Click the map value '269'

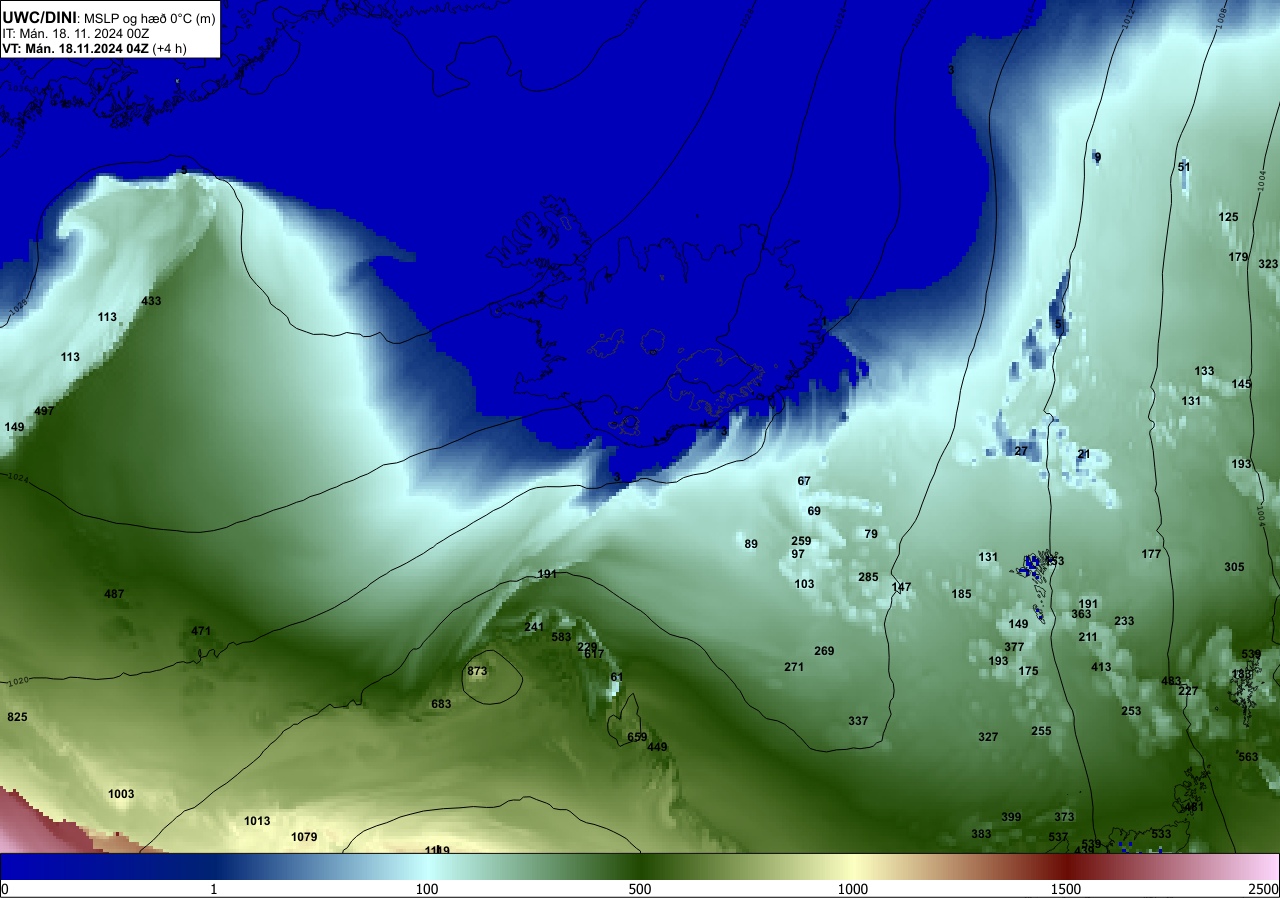[824, 651]
